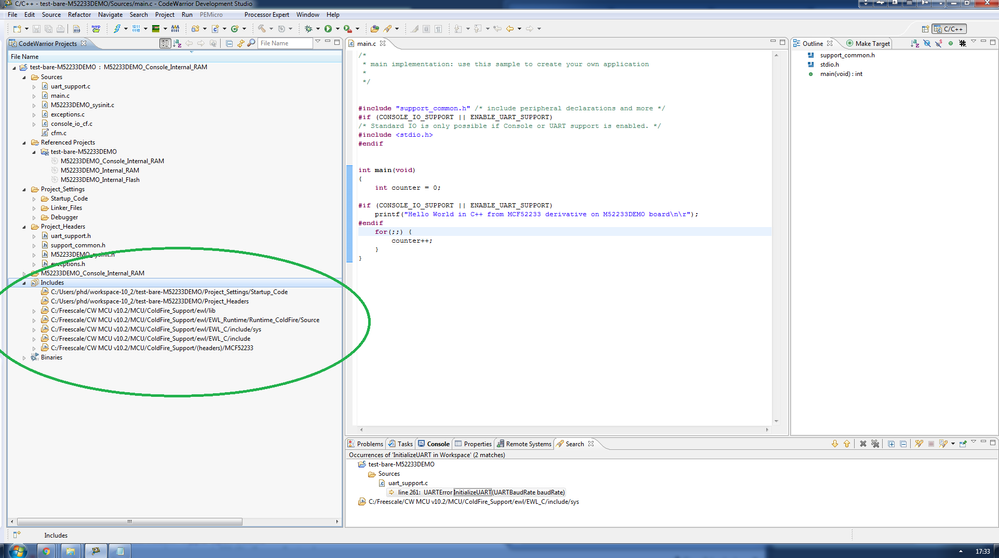Open the Refactor menu
Image resolution: width=999 pixels, height=558 pixels.
tap(79, 14)
